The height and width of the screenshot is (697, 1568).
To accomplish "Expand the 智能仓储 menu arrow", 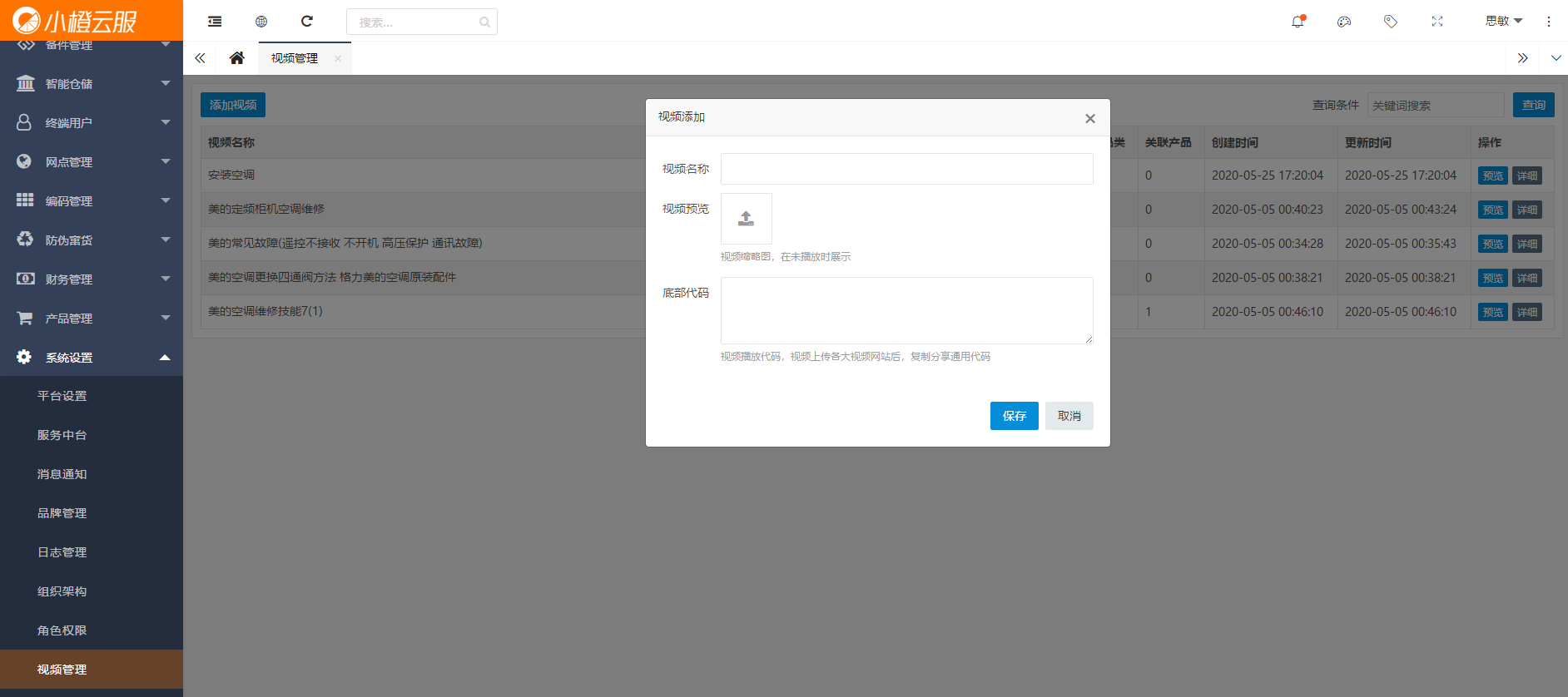I will coord(165,83).
